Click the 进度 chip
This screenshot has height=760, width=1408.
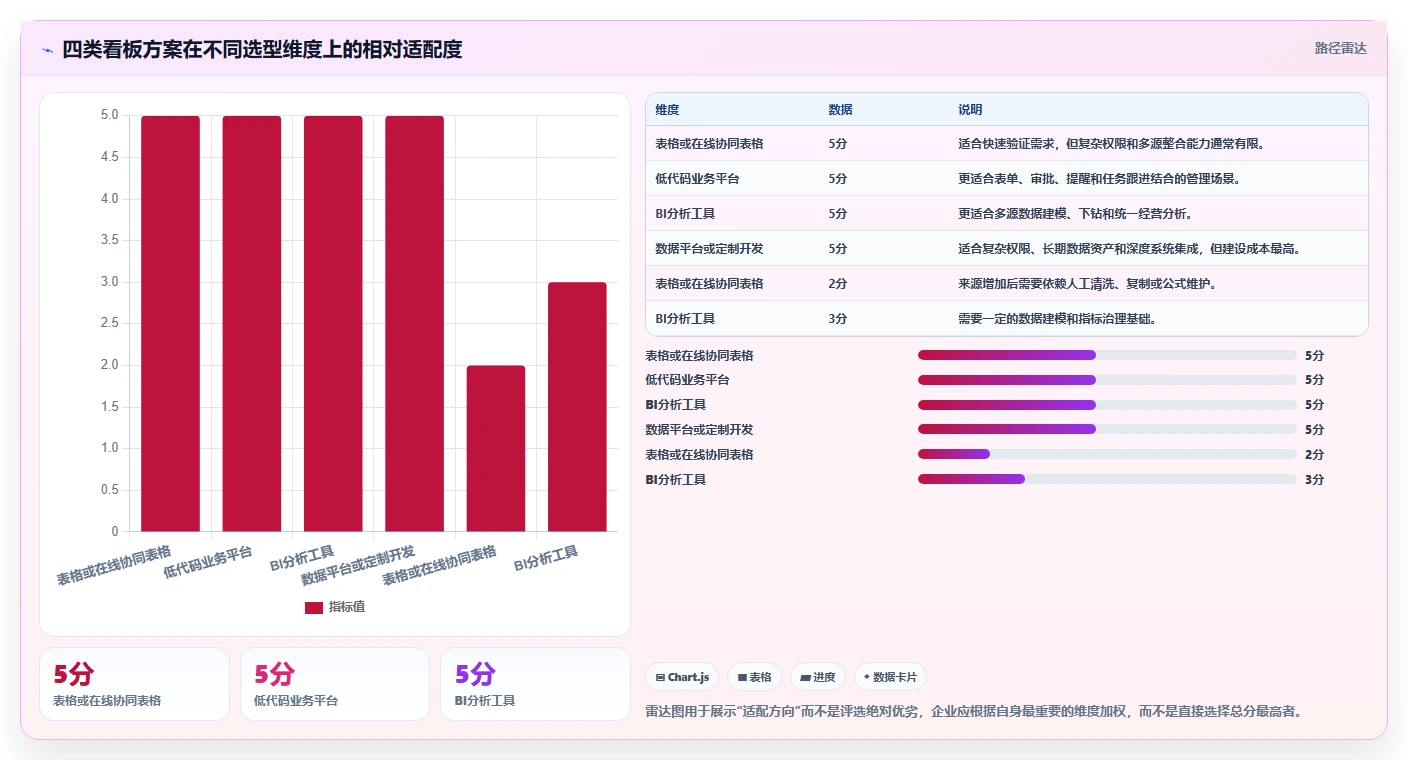coord(818,677)
